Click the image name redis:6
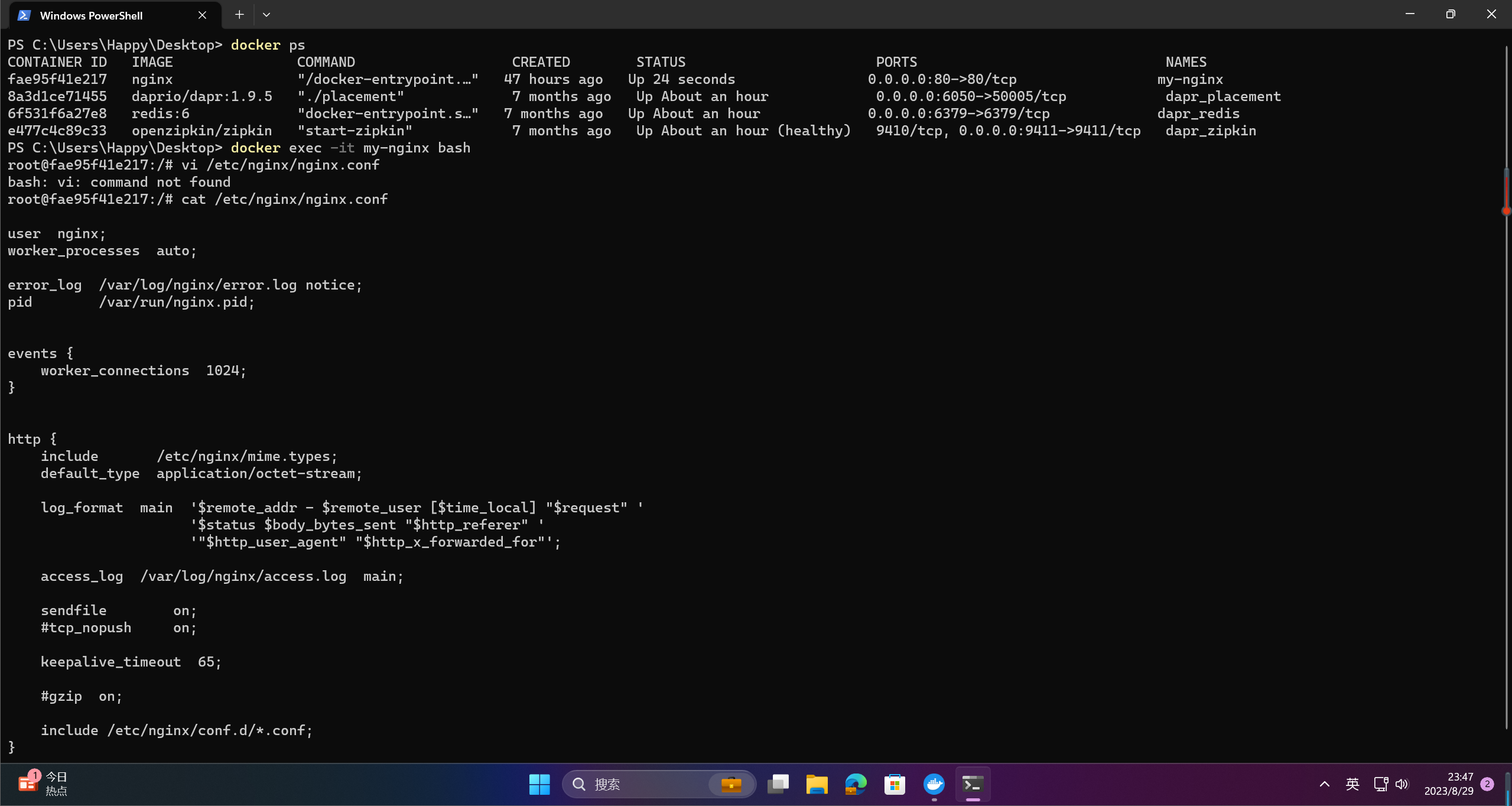 click(x=161, y=113)
